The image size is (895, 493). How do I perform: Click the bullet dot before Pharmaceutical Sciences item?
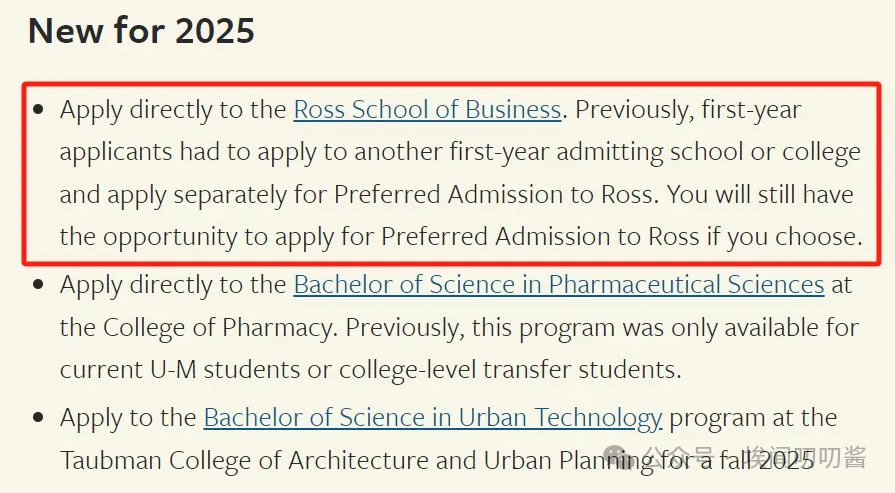pos(39,284)
